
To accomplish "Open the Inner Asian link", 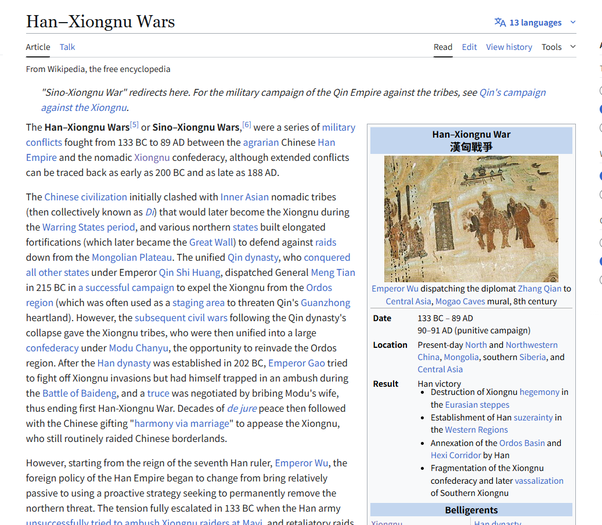I will coord(244,197).
